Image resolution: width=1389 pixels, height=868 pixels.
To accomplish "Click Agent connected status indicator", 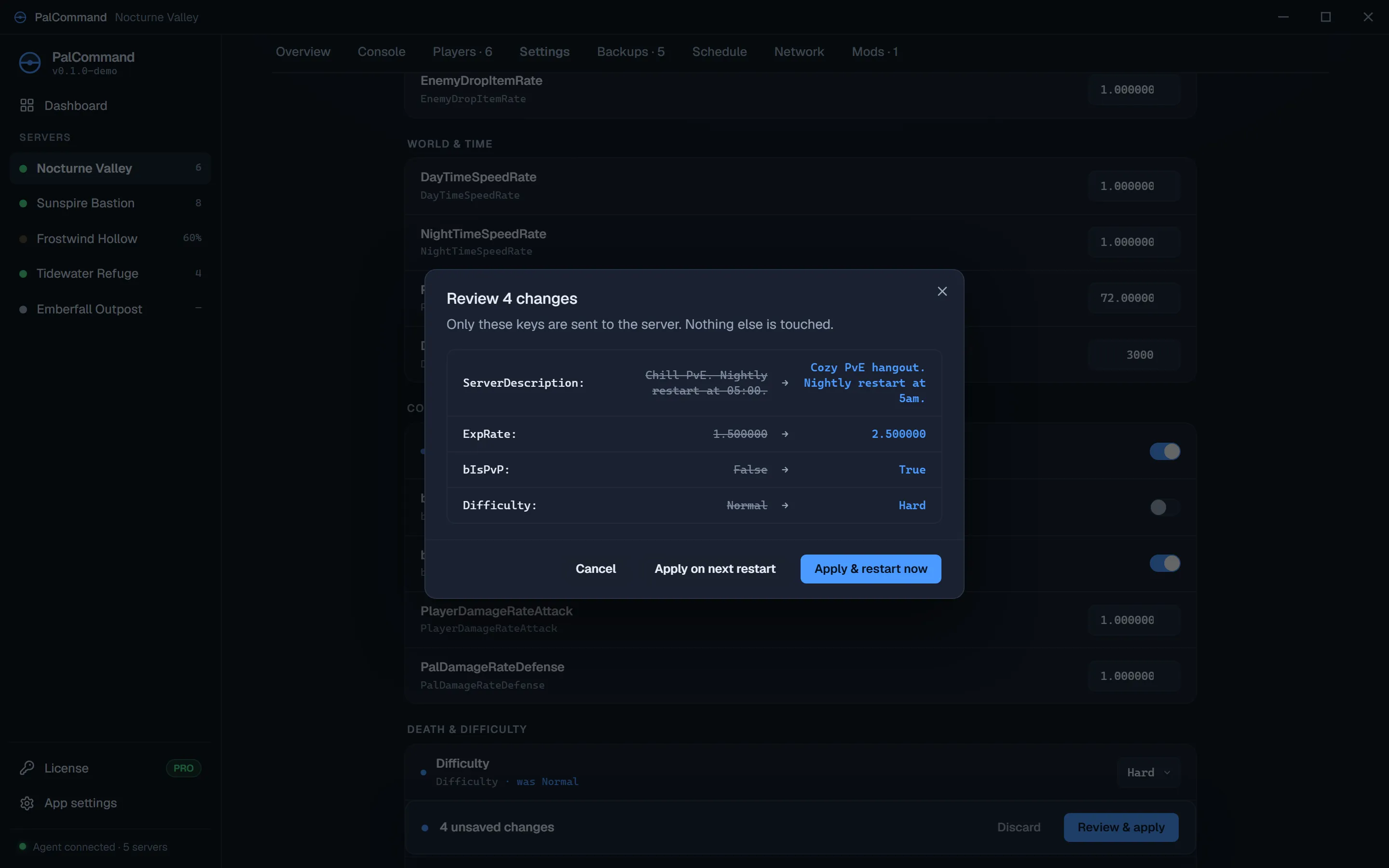I will pyautogui.click(x=23, y=846).
